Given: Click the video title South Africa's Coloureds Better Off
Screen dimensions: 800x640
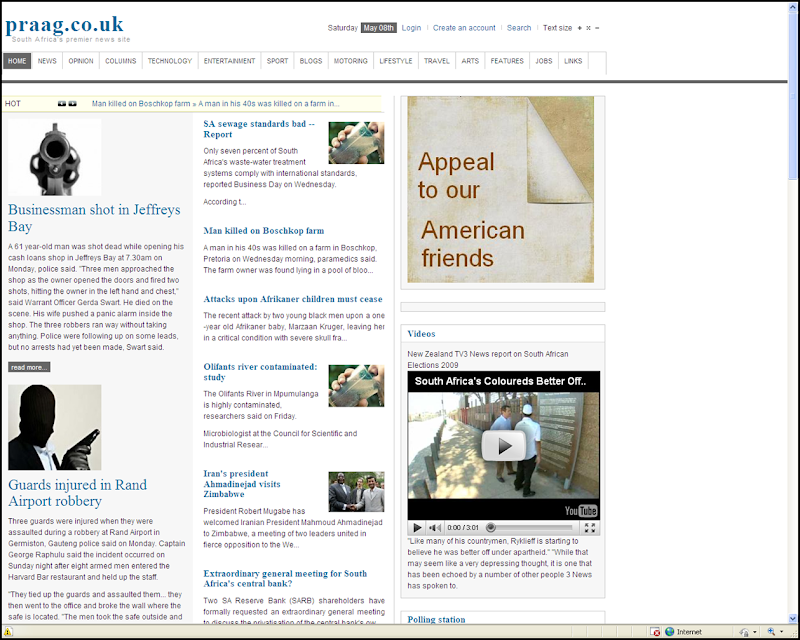Looking at the screenshot, I should (x=500, y=381).
